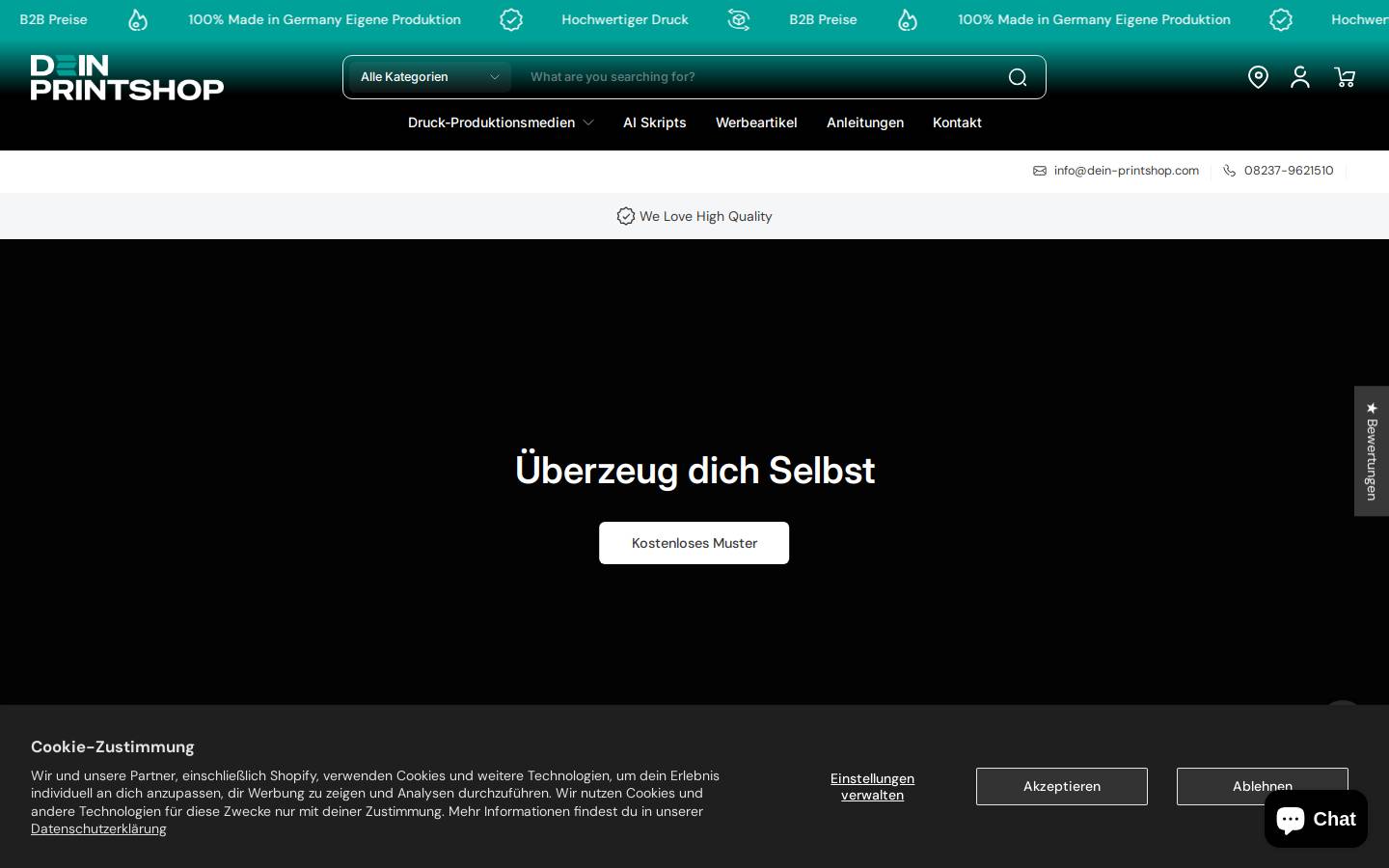
Task: Open the Bewertungen side tab
Action: (1372, 451)
